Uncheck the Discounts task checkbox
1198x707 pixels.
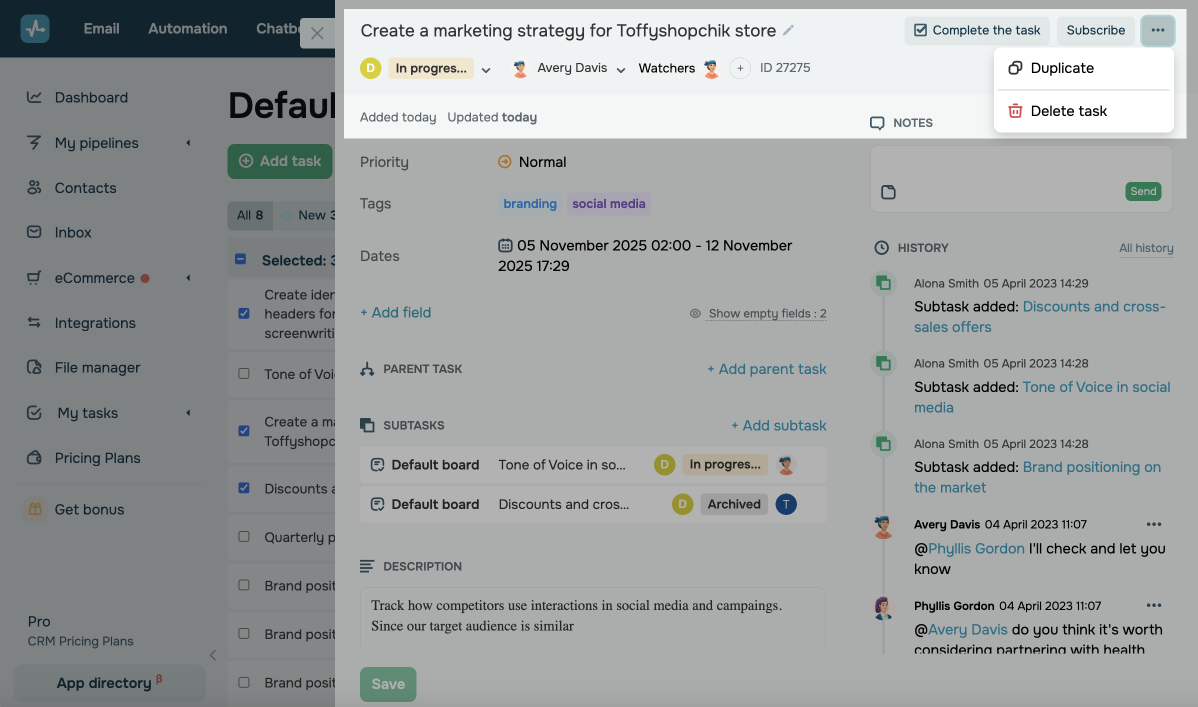(244, 489)
